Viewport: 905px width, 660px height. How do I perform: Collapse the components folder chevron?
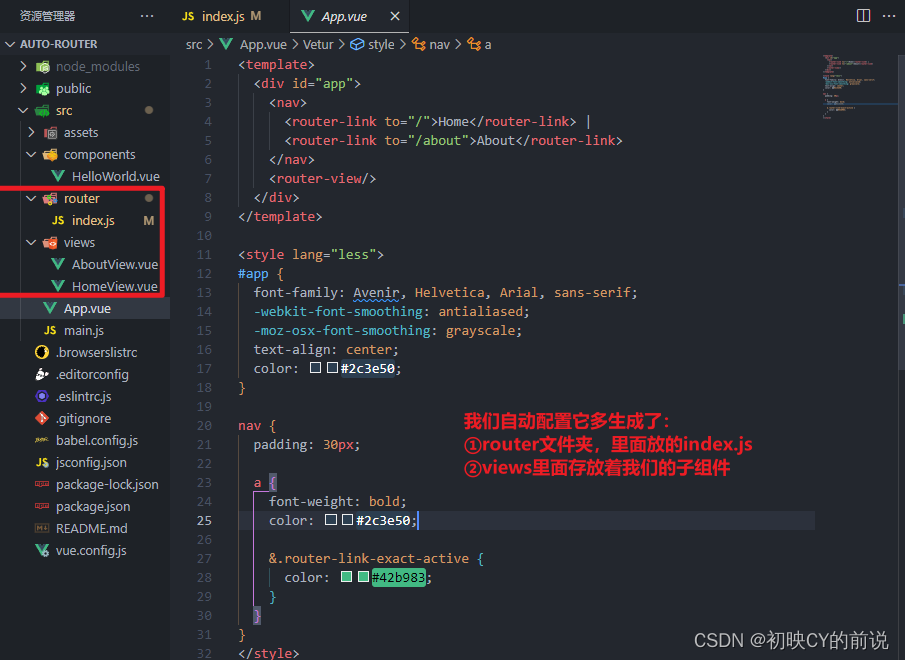pos(31,154)
